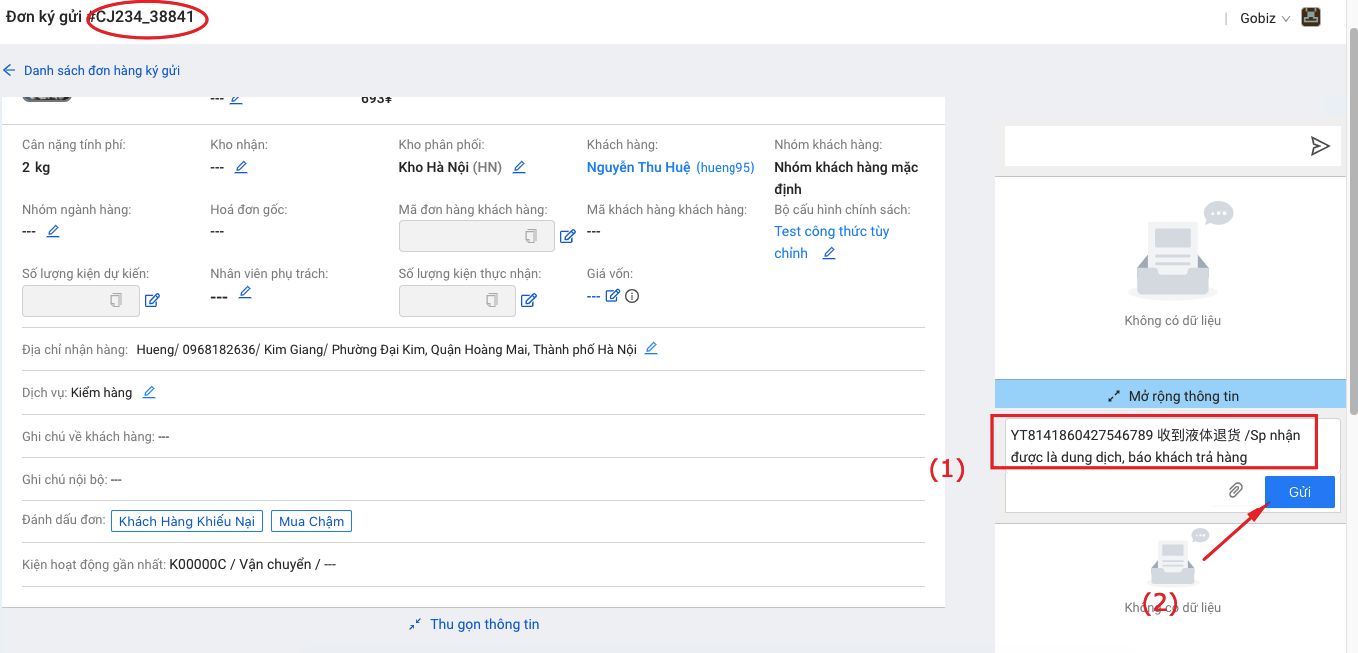Edit Kho nhận with pencil icon
This screenshot has width=1358, height=653.
(x=241, y=167)
